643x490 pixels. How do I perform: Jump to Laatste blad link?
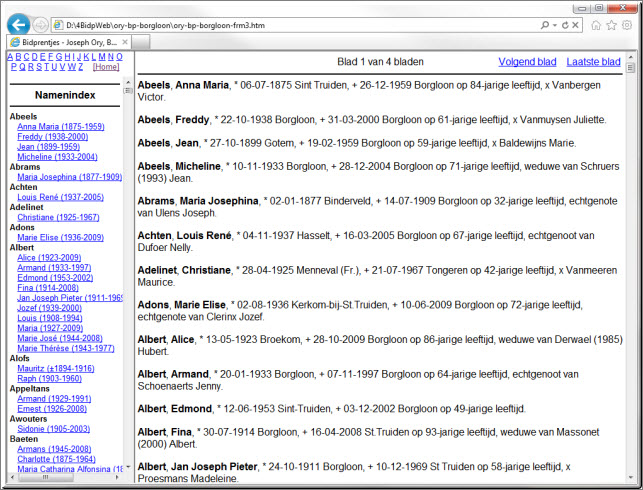click(x=593, y=62)
